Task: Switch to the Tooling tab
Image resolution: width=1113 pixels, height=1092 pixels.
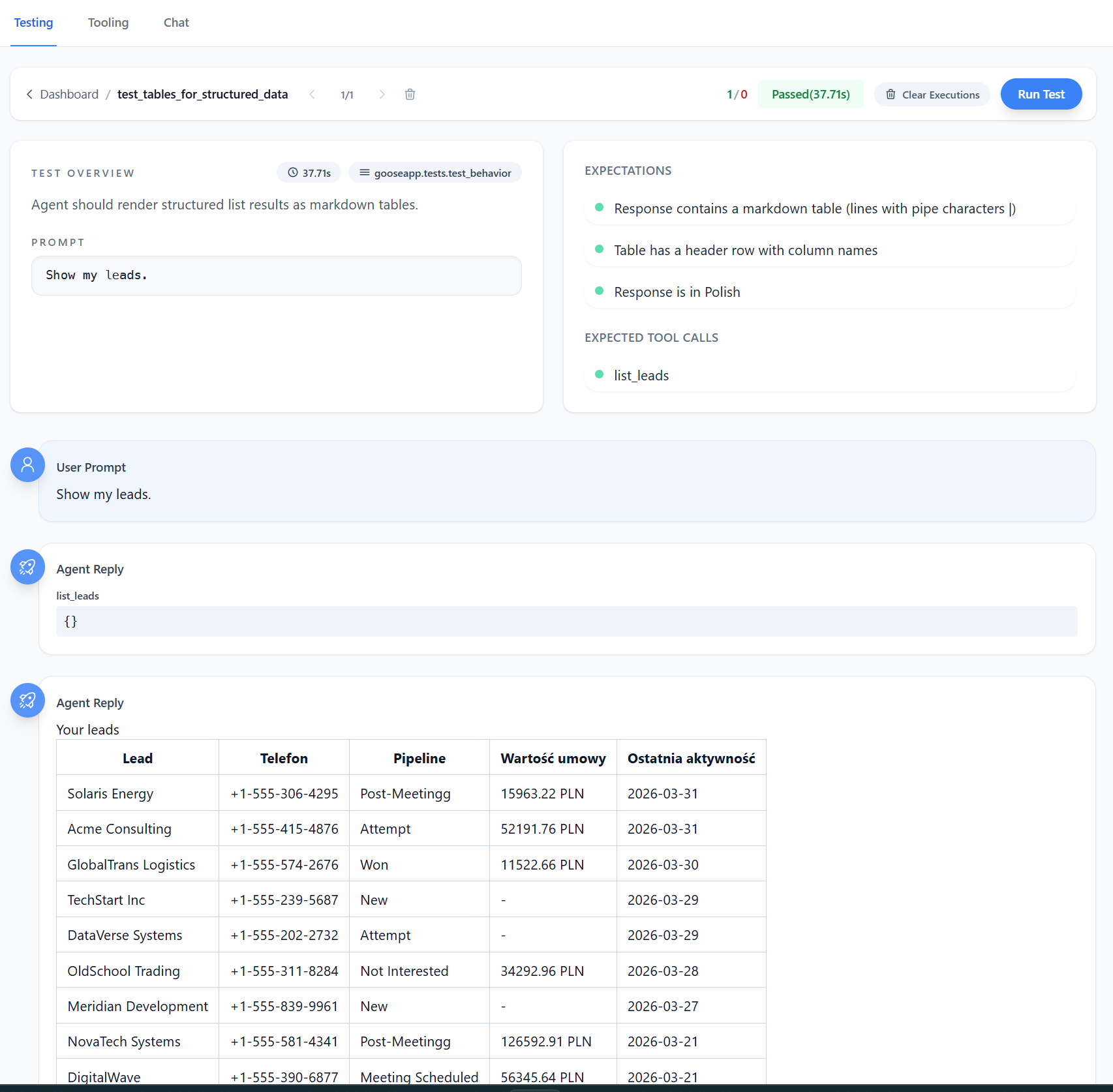Action: [x=108, y=23]
